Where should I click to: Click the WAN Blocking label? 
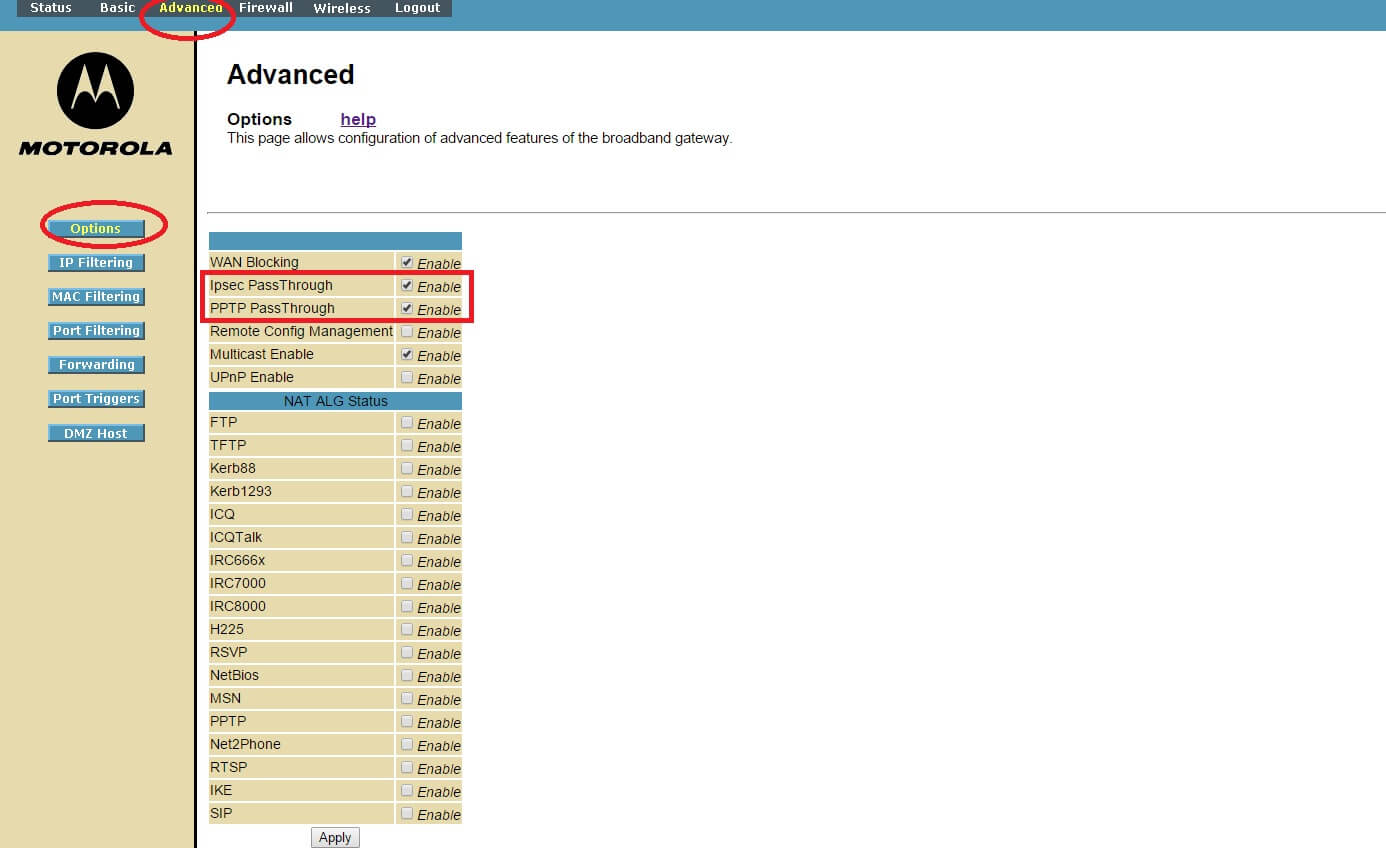click(x=254, y=262)
